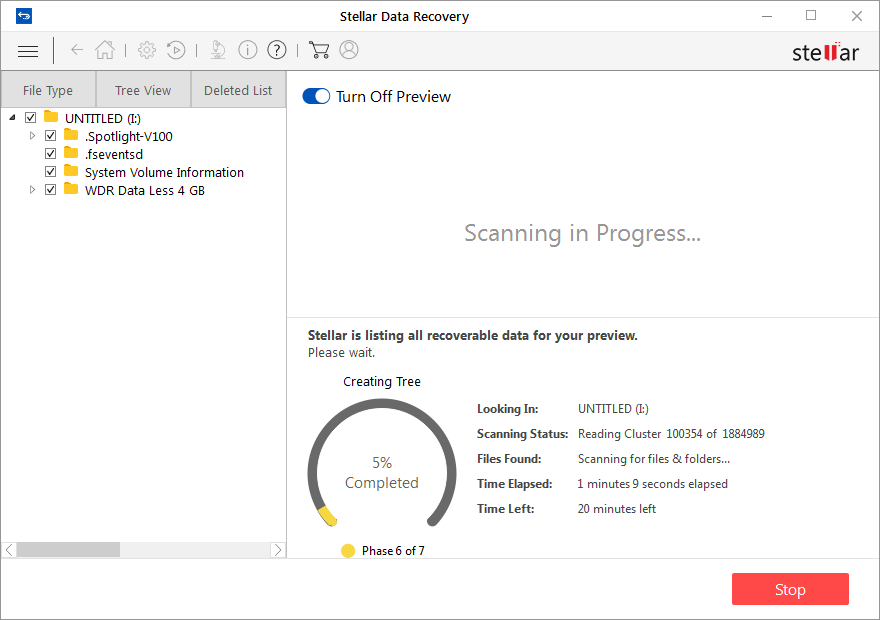Screen dimensions: 880x620
Task: Uncheck the .Spotlight-V100 checkbox
Action: click(x=51, y=135)
